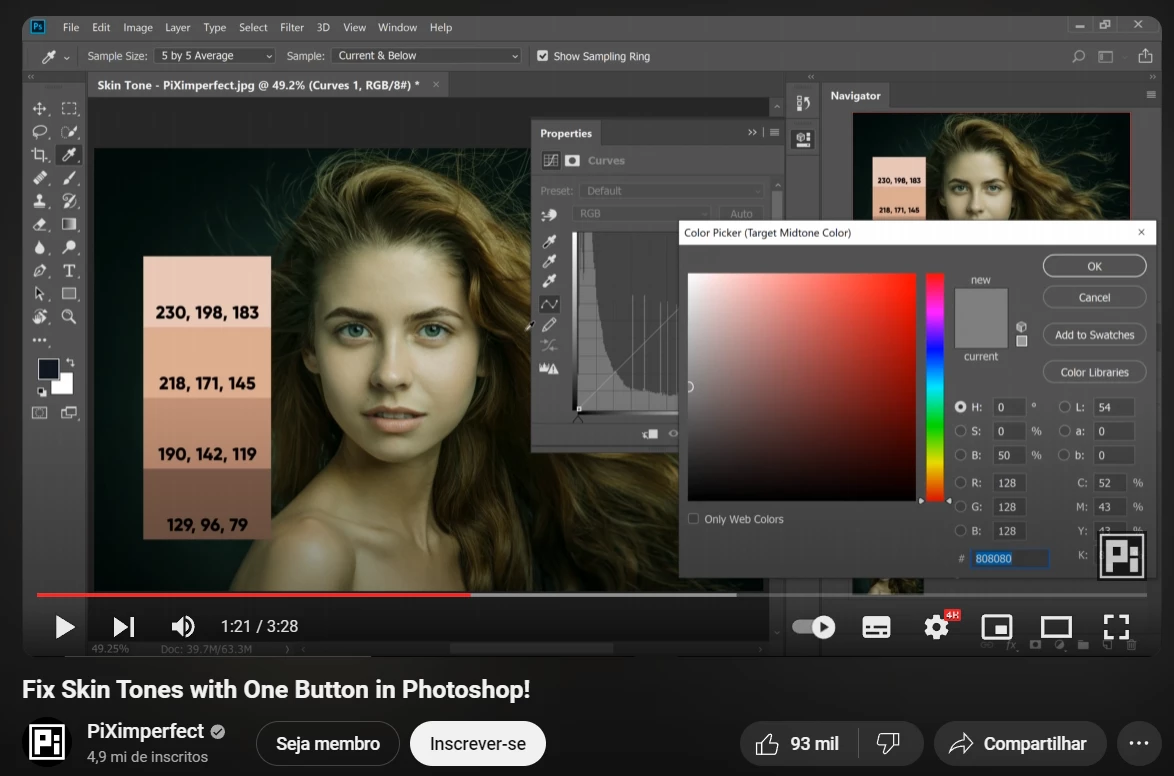The width and height of the screenshot is (1174, 776).
Task: Select the Crop tool
Action: click(x=39, y=155)
